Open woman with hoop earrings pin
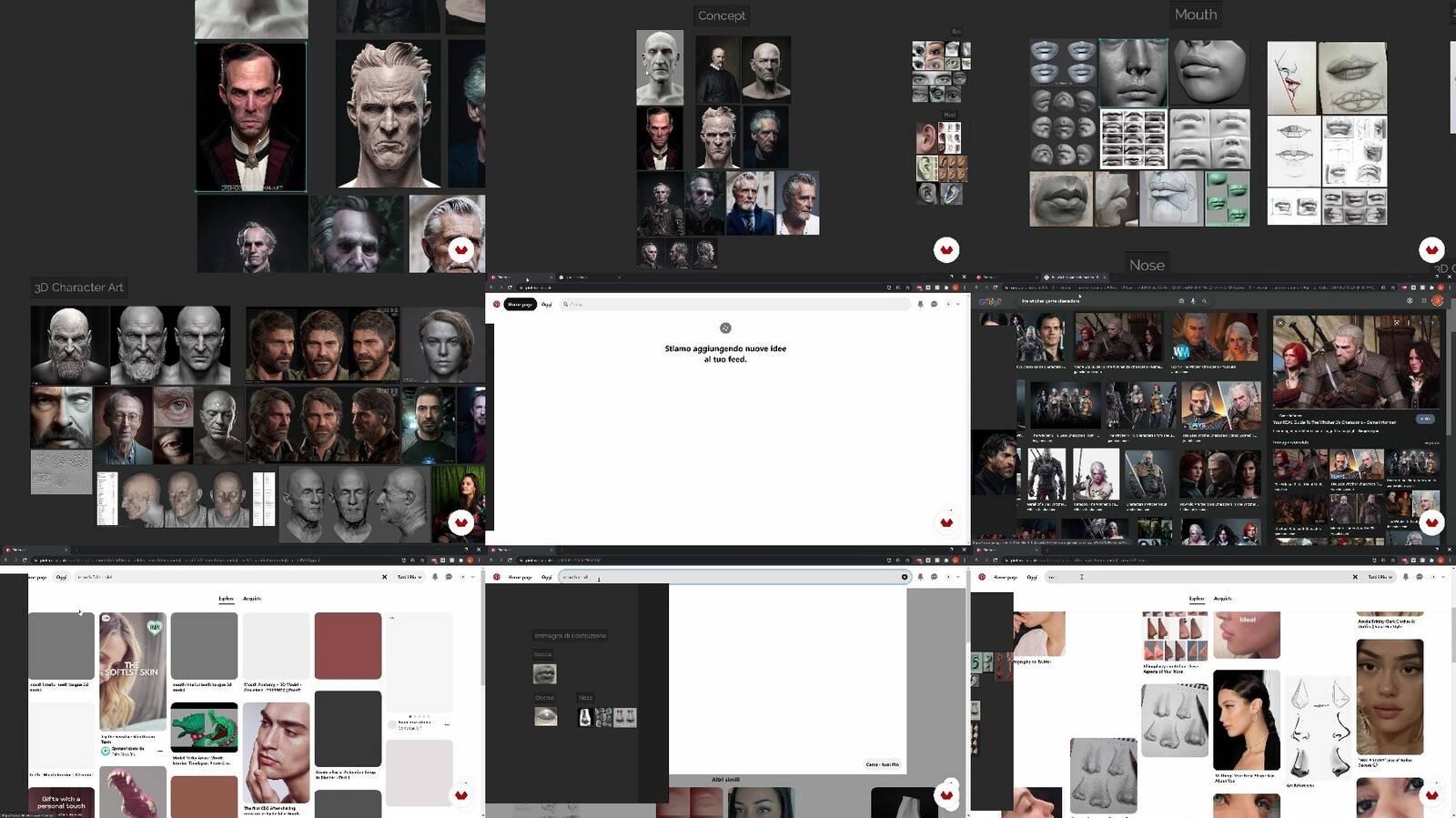Viewport: 1456px width, 818px height. pyautogui.click(x=1247, y=721)
